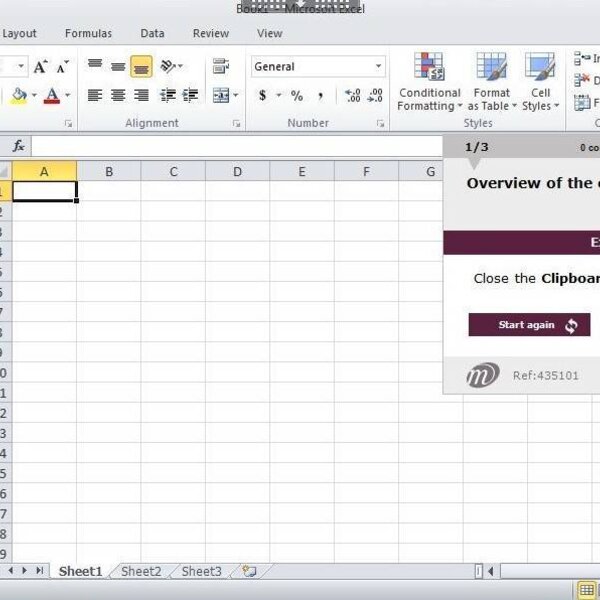Toggle Wrap Text icon
The width and height of the screenshot is (600, 600).
tap(221, 66)
